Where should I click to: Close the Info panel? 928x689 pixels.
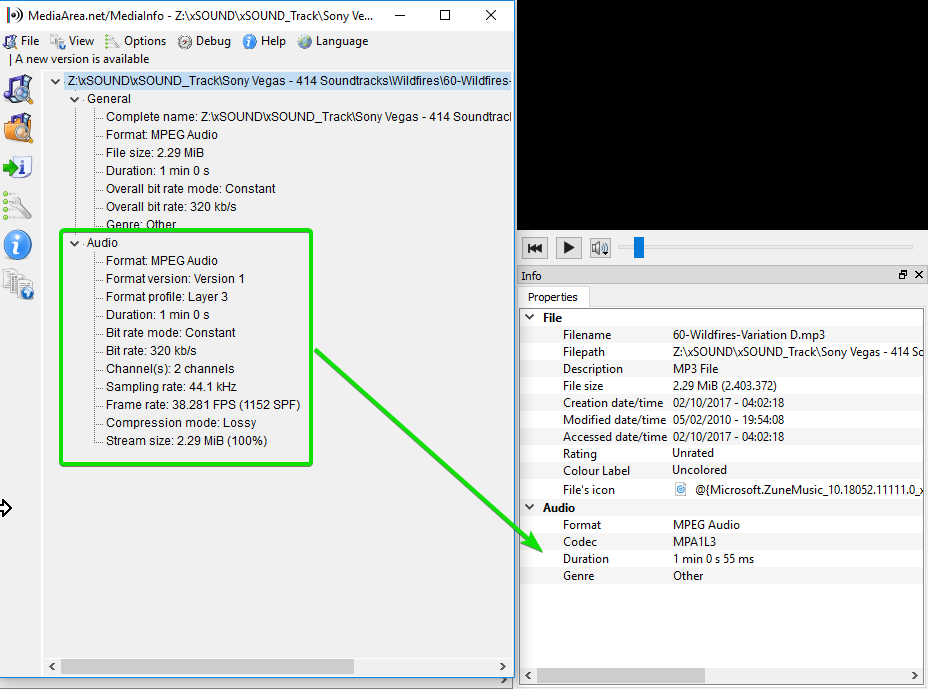coord(919,275)
